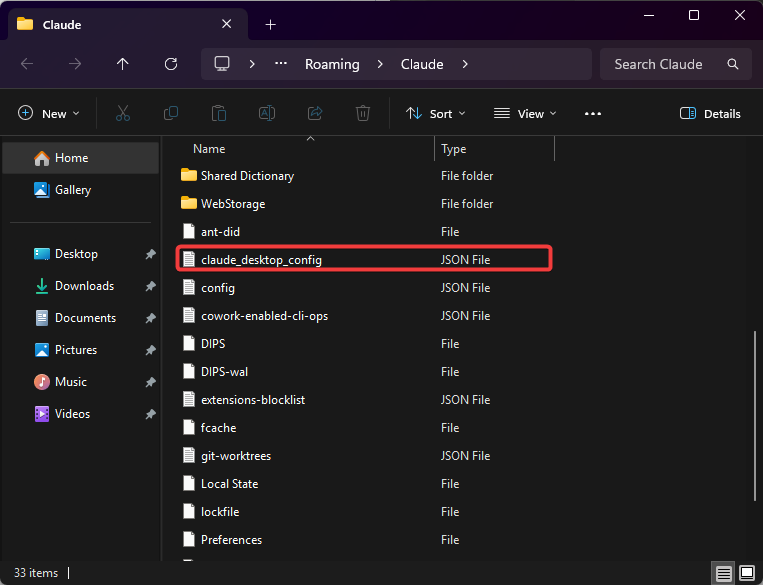This screenshot has width=763, height=585.
Task: Select the Claude window tab
Action: 127,24
